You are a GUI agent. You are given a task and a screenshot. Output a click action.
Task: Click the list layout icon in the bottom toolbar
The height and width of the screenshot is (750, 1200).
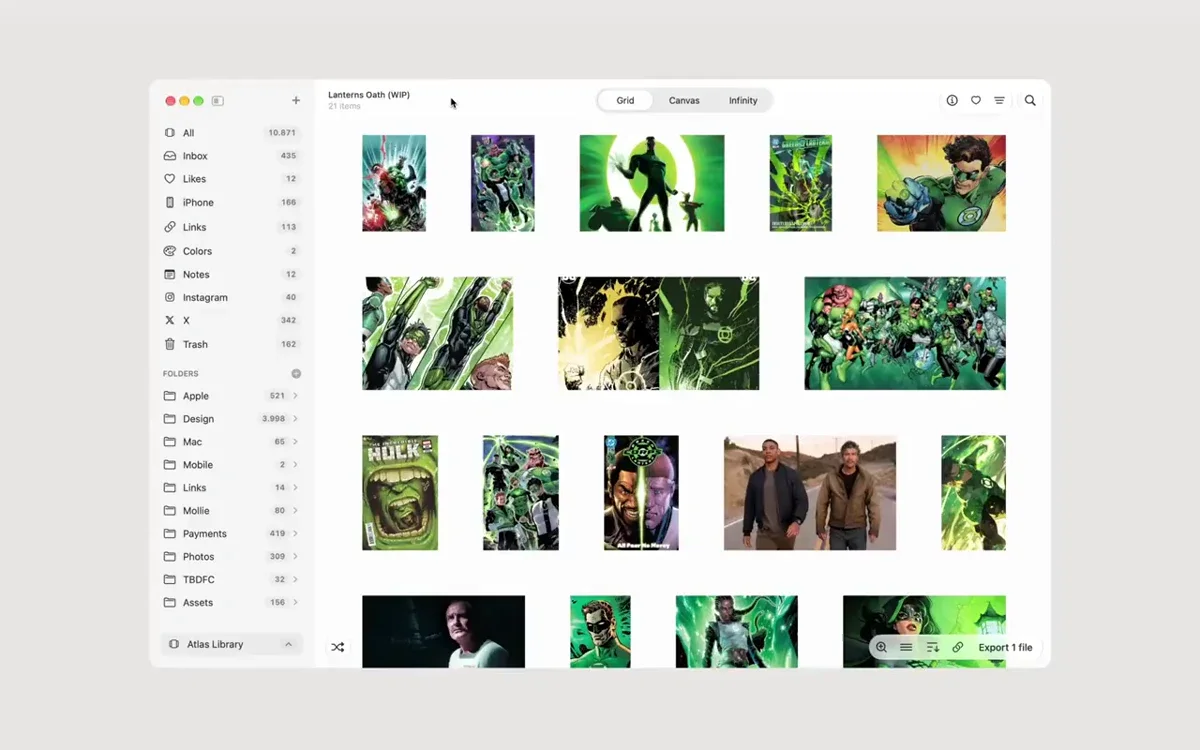pos(906,647)
